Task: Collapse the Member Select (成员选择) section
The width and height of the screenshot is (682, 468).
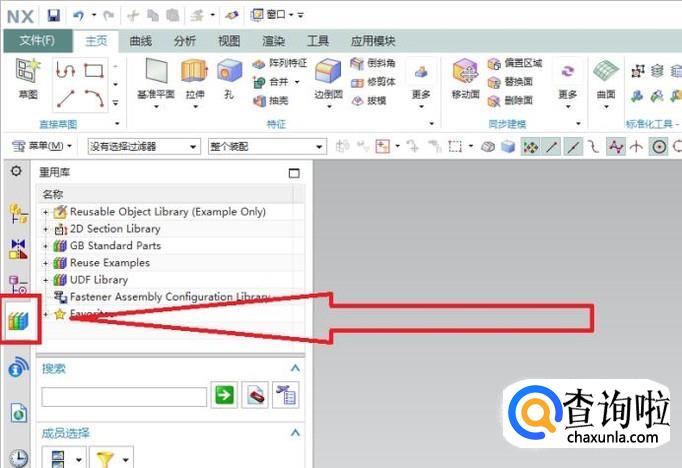Action: [x=295, y=433]
